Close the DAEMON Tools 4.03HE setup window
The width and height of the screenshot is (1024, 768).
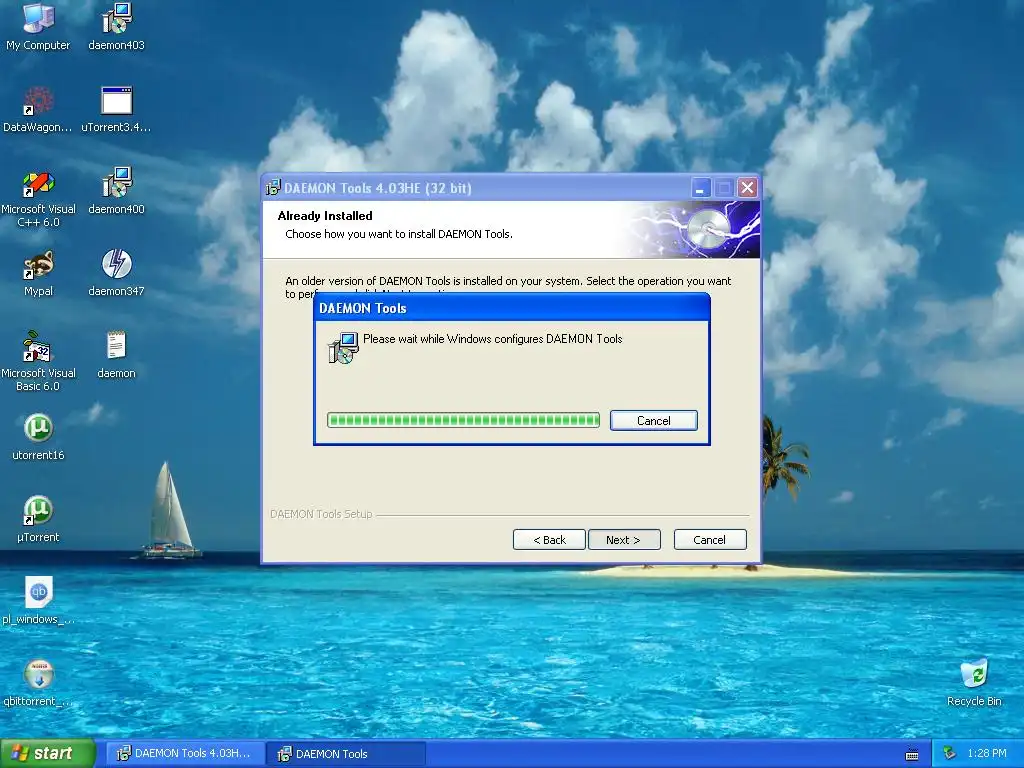(747, 188)
